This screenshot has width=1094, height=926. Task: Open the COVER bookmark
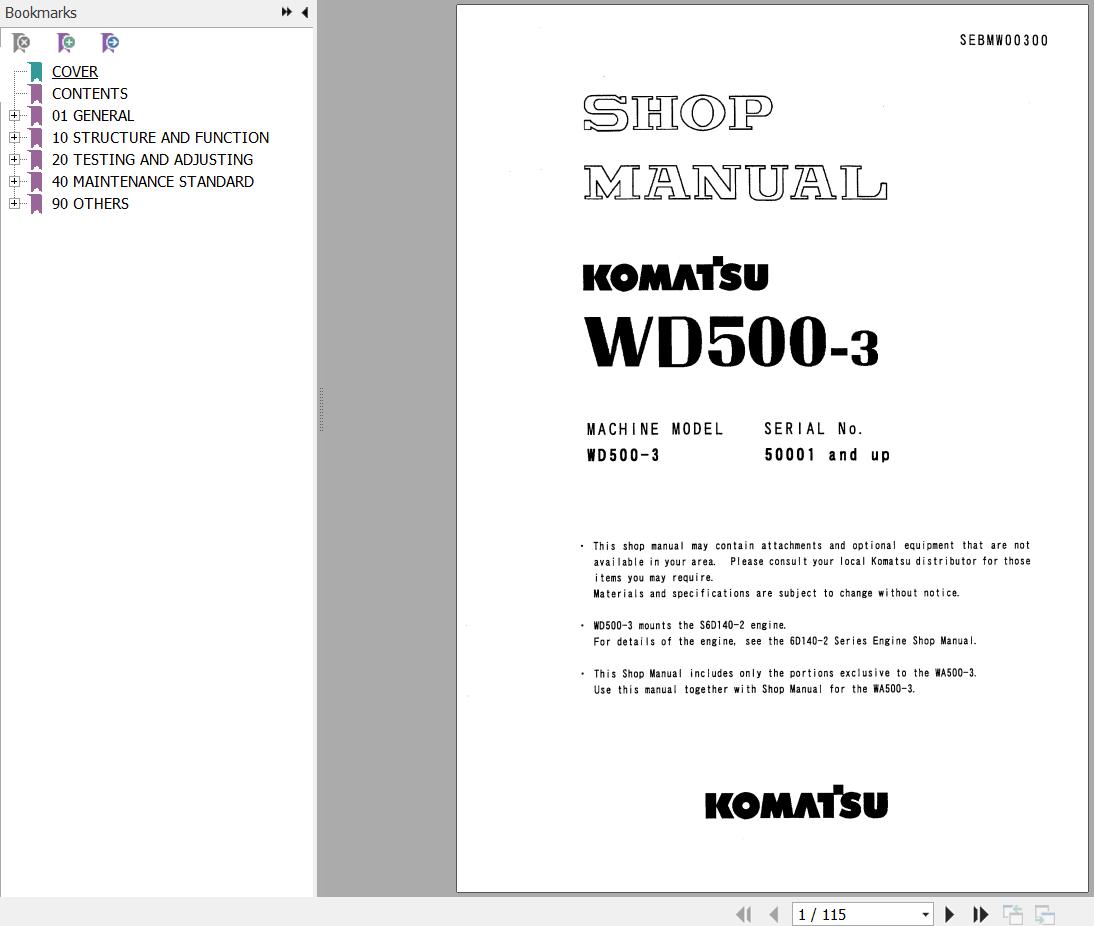75,72
